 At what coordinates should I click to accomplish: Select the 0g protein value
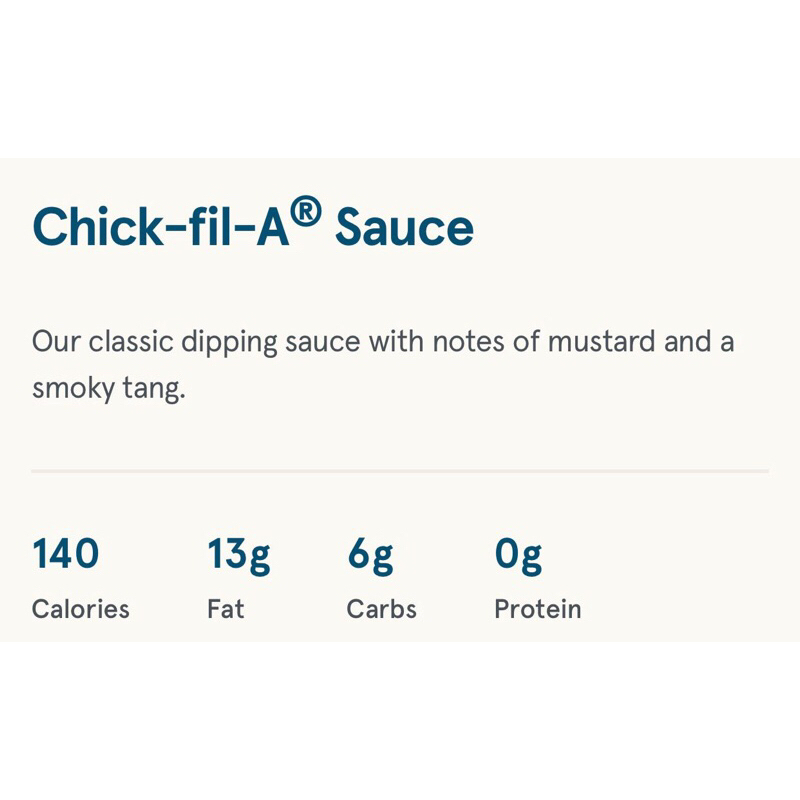(518, 554)
